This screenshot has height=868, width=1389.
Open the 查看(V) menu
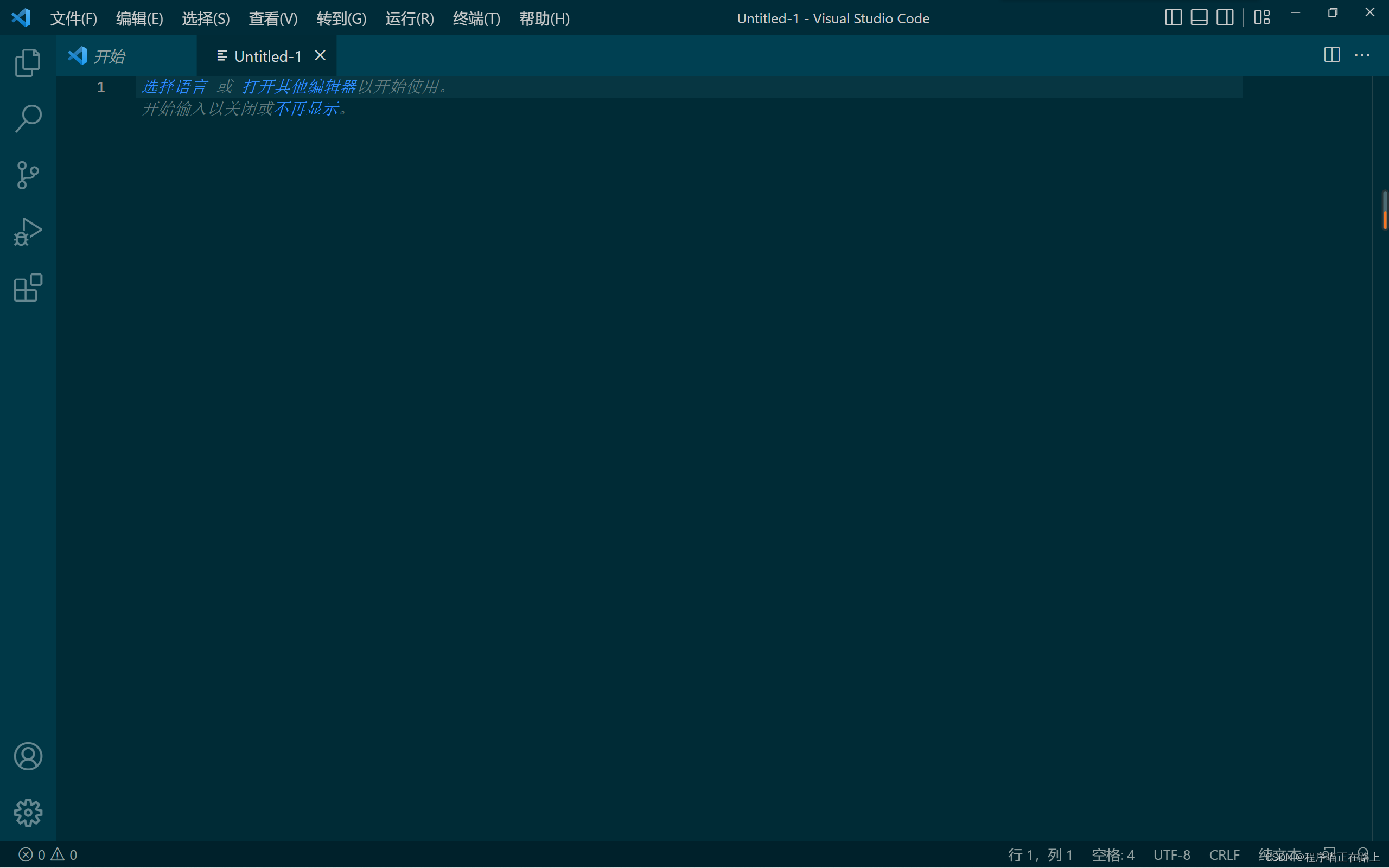272,18
